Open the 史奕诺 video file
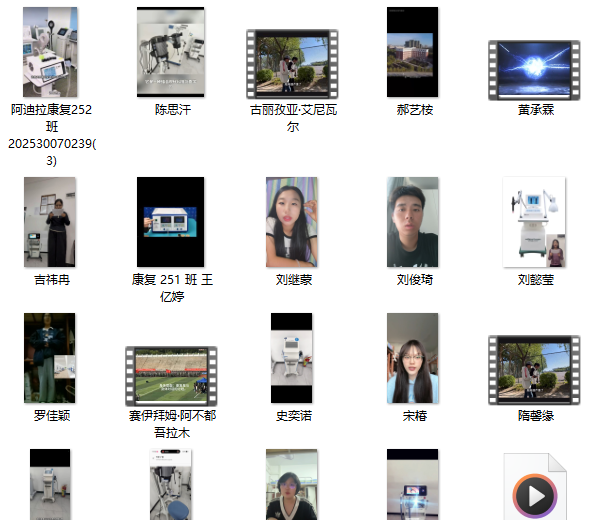The width and height of the screenshot is (606, 532). coord(292,357)
